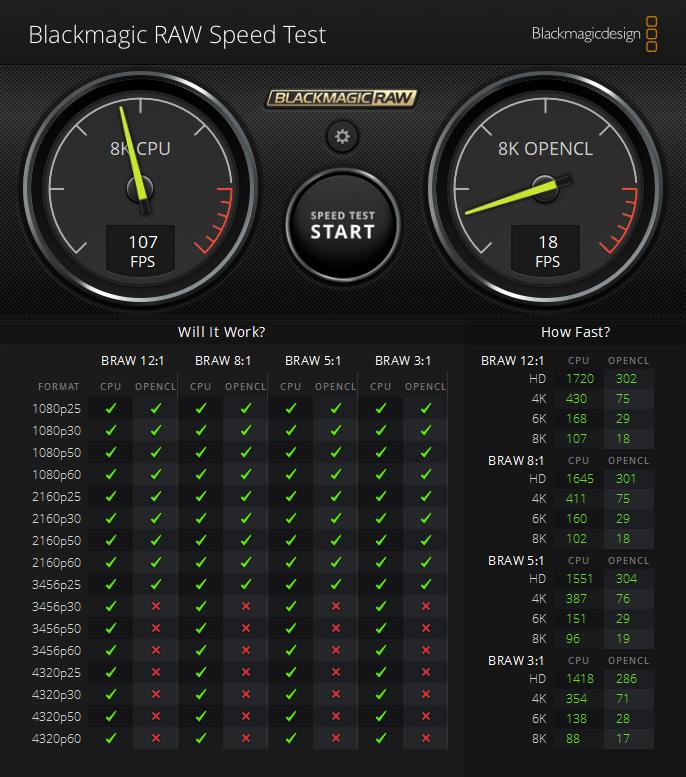Click the Will It Work? heading
The image size is (686, 777).
point(222,332)
